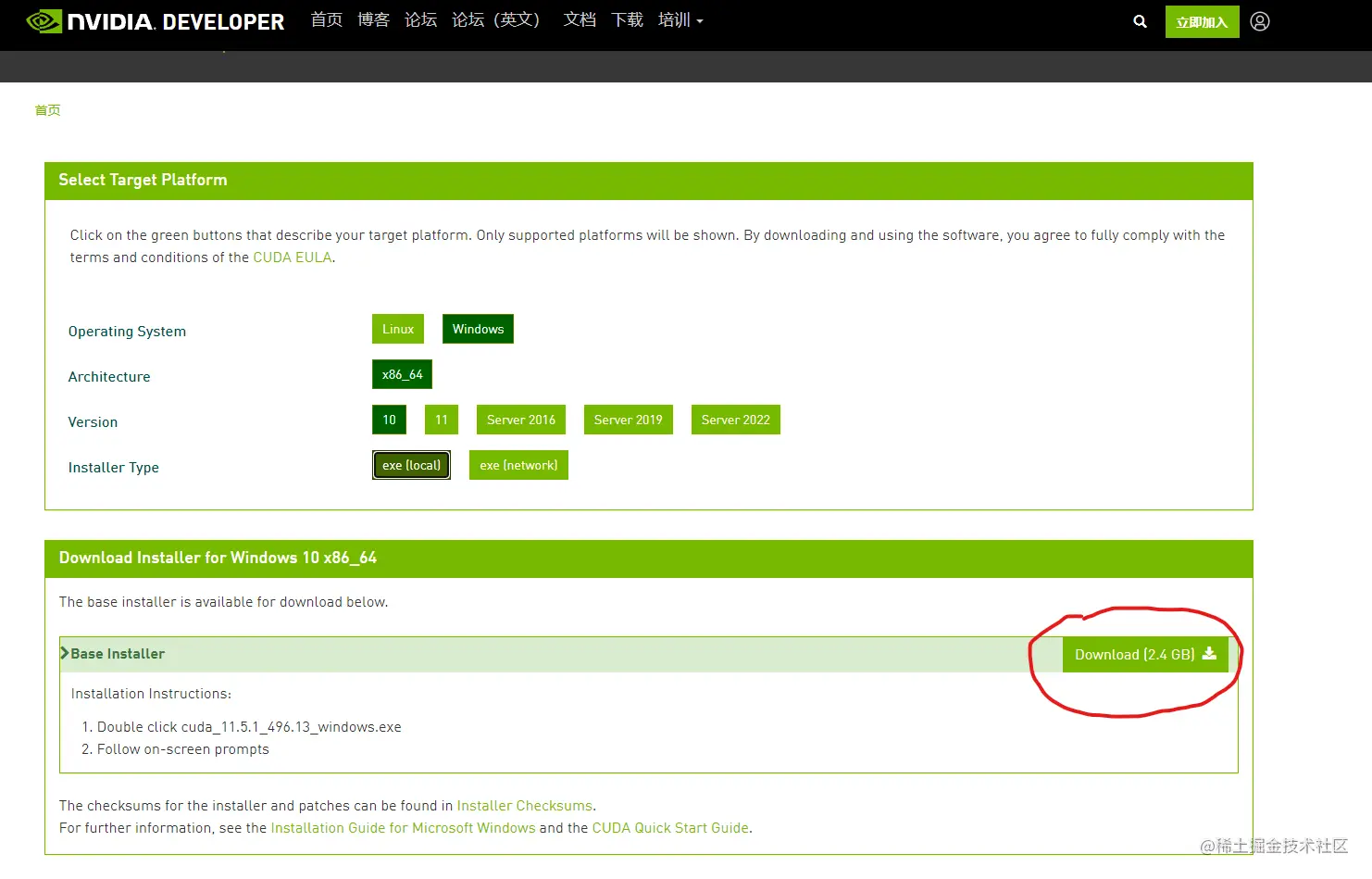The height and width of the screenshot is (879, 1372).
Task: Click 'Download Installer for Windows 10 x86_64' header
Action: pos(218,558)
